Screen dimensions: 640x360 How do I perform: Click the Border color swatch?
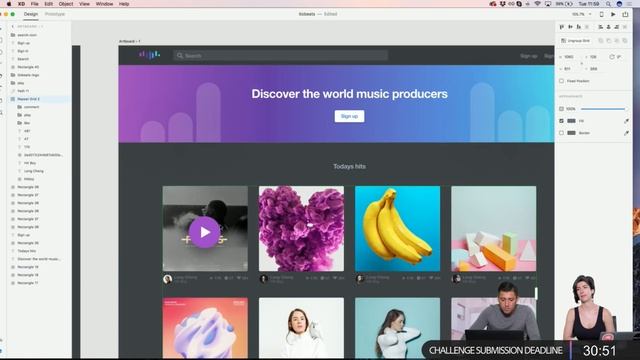571,133
